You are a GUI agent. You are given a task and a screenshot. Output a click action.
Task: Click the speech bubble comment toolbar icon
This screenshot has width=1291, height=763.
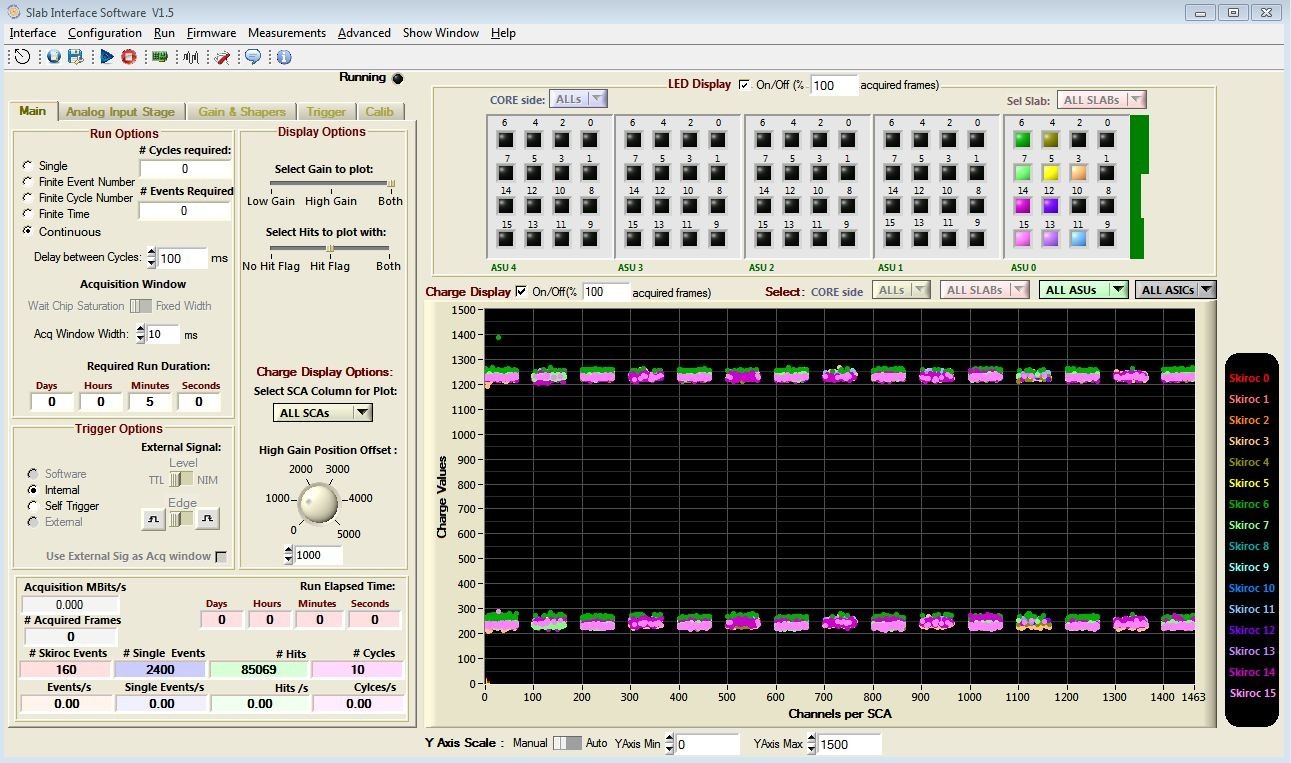[x=253, y=57]
